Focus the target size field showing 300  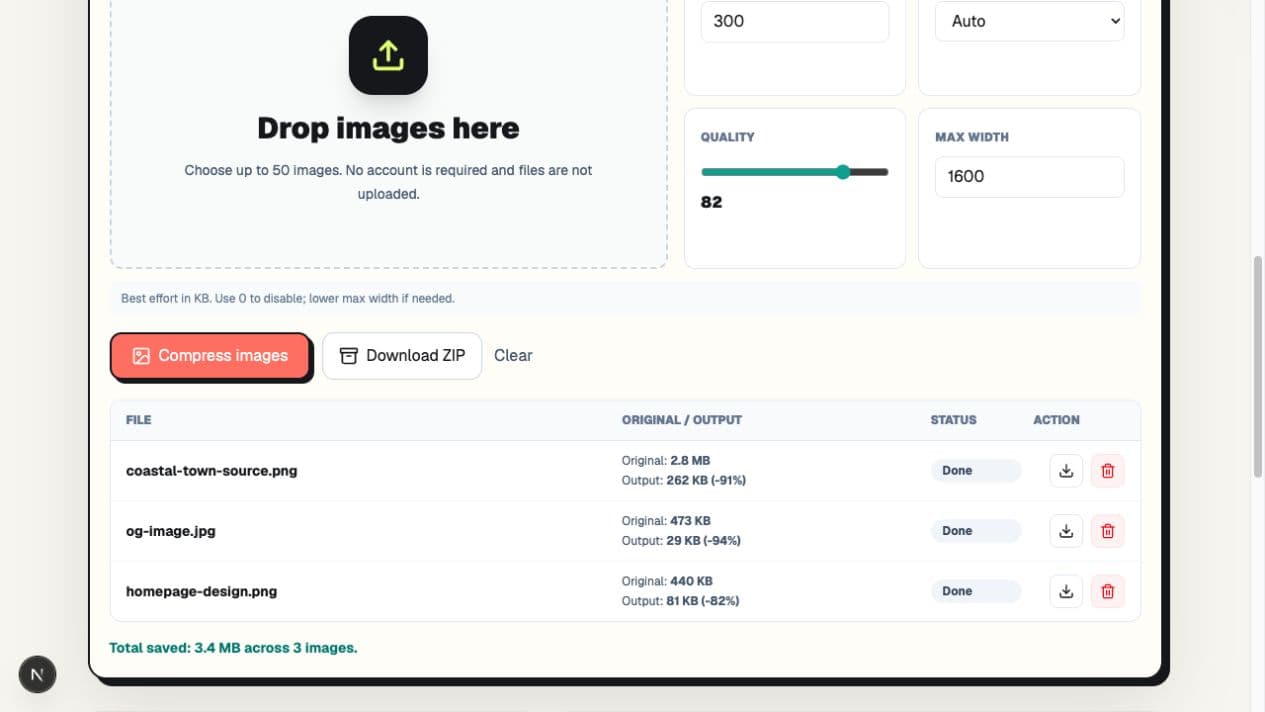pos(794,21)
